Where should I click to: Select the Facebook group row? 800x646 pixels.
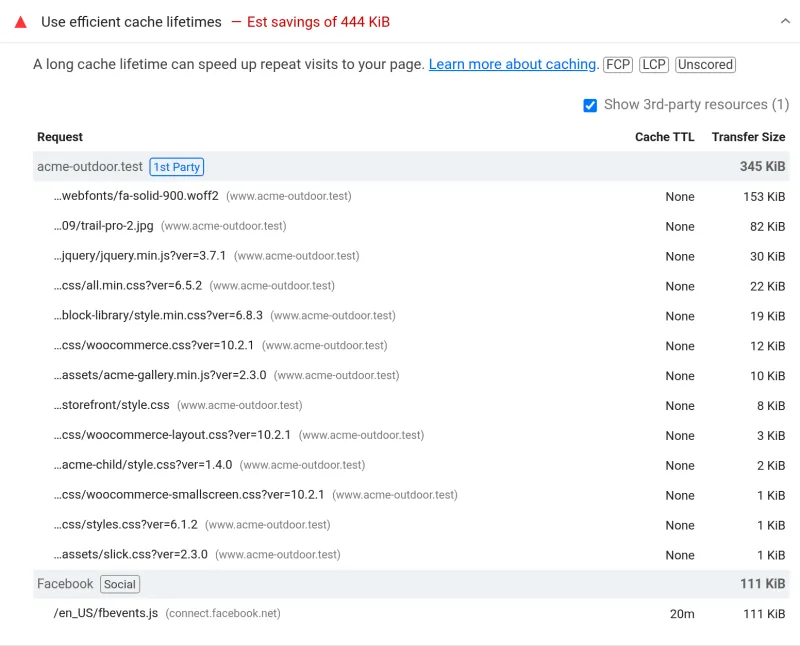411,584
